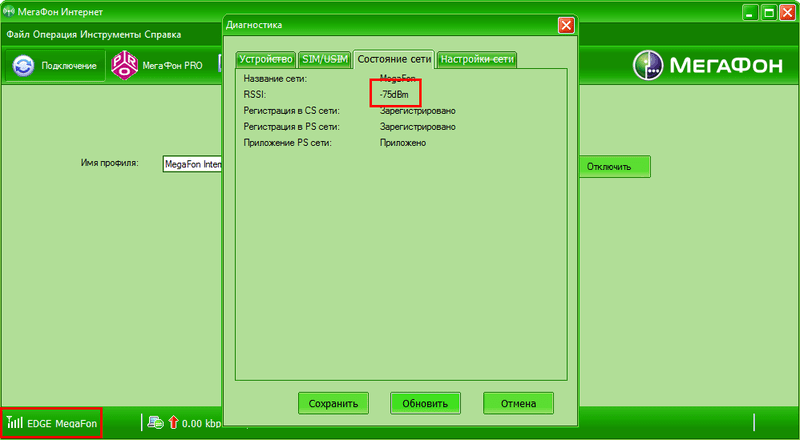This screenshot has height=440, width=800.
Task: Minimize the МегаФон Интернет window
Action: [749, 12]
